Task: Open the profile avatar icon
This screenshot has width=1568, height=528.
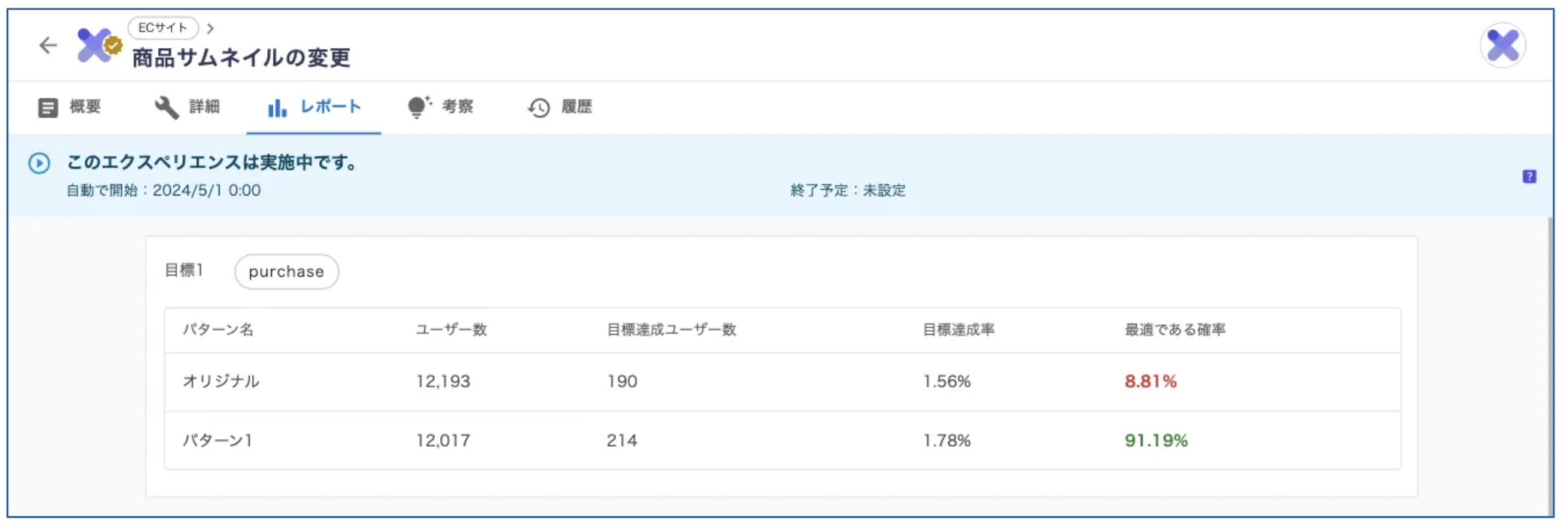Action: point(1502,45)
